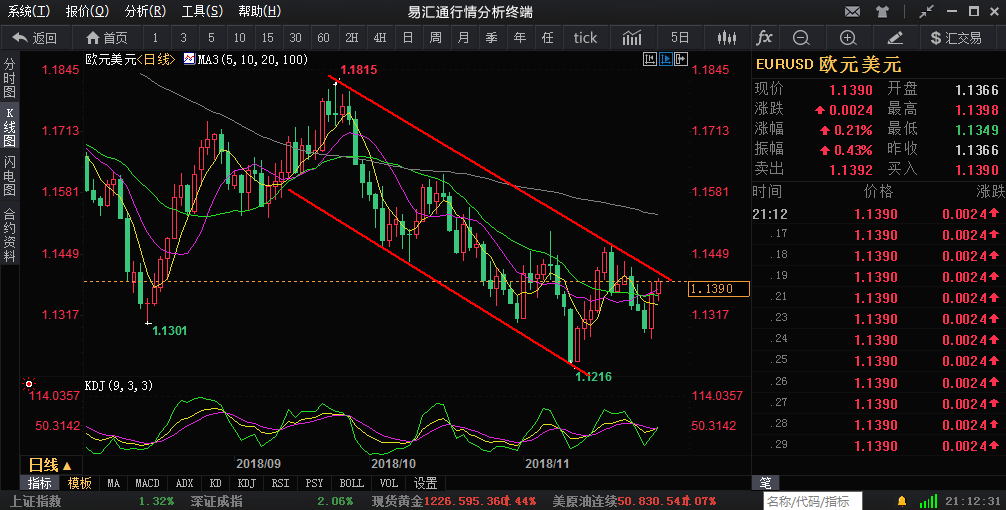Expand the 分析(R) menu
Image resolution: width=1006 pixels, height=510 pixels.
(146, 12)
